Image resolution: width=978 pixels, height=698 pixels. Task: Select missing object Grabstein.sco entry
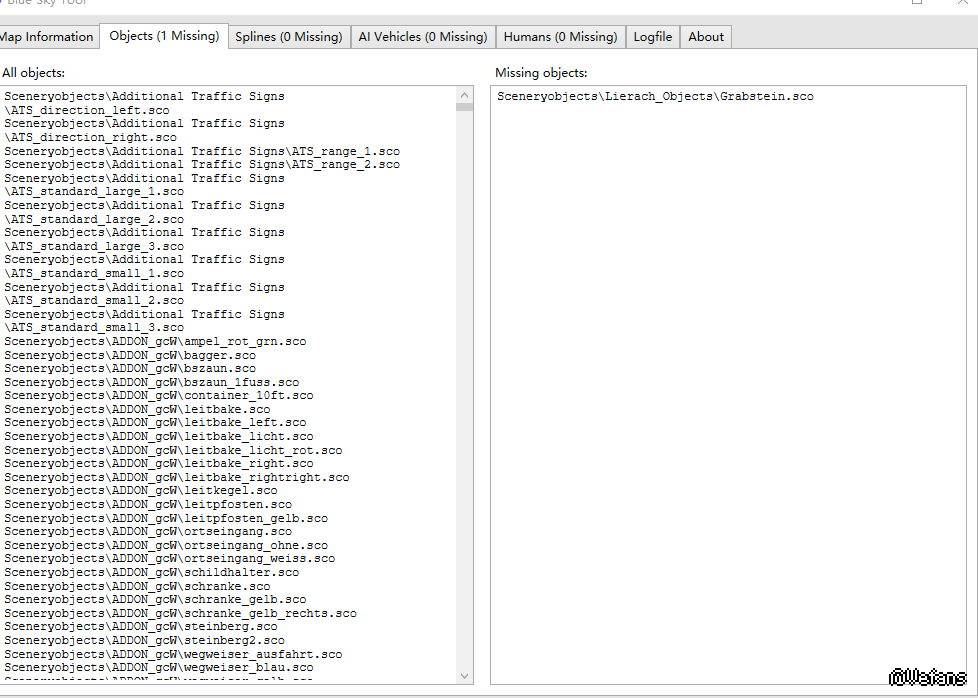655,97
